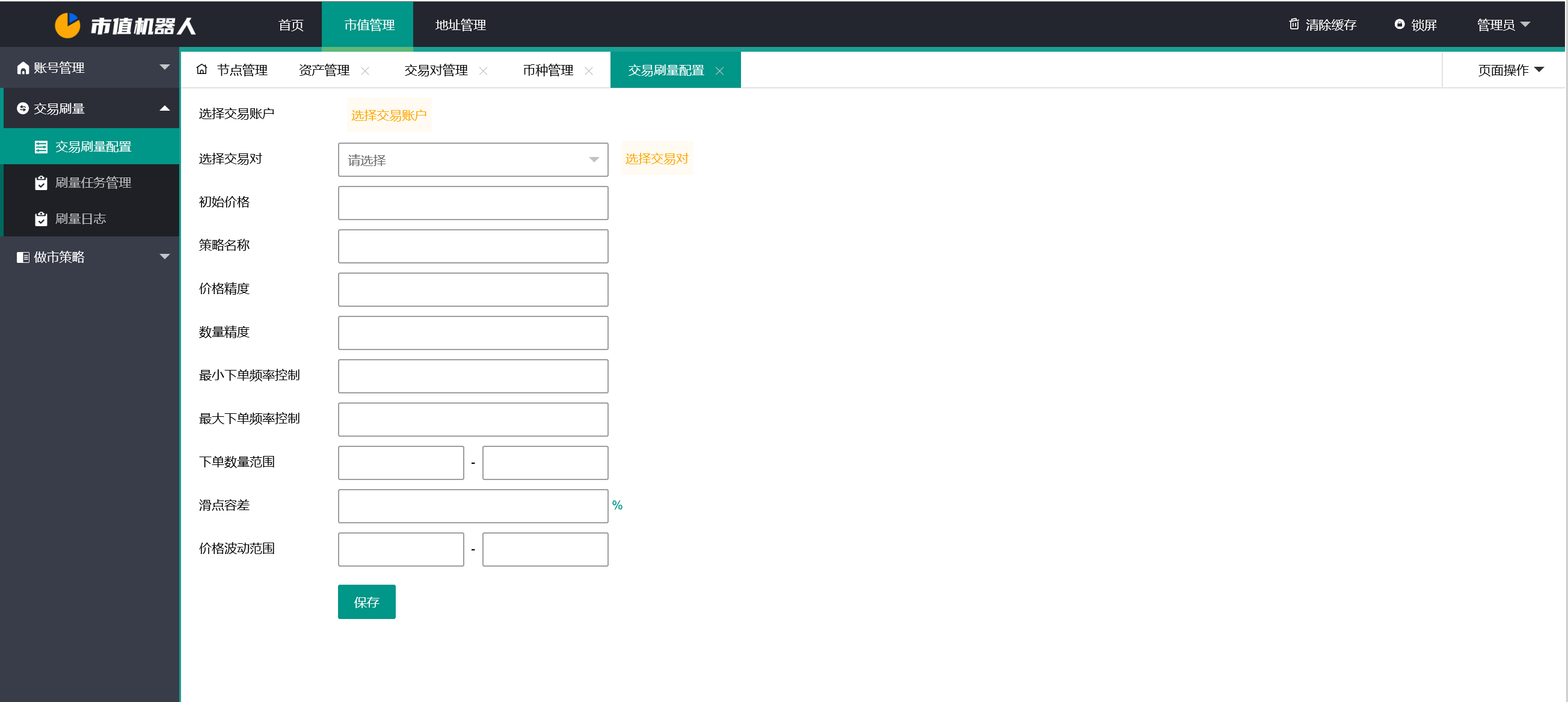Expand the 做市策略 sidebar arrow
Image resolution: width=1568 pixels, height=702 pixels.
(164, 256)
